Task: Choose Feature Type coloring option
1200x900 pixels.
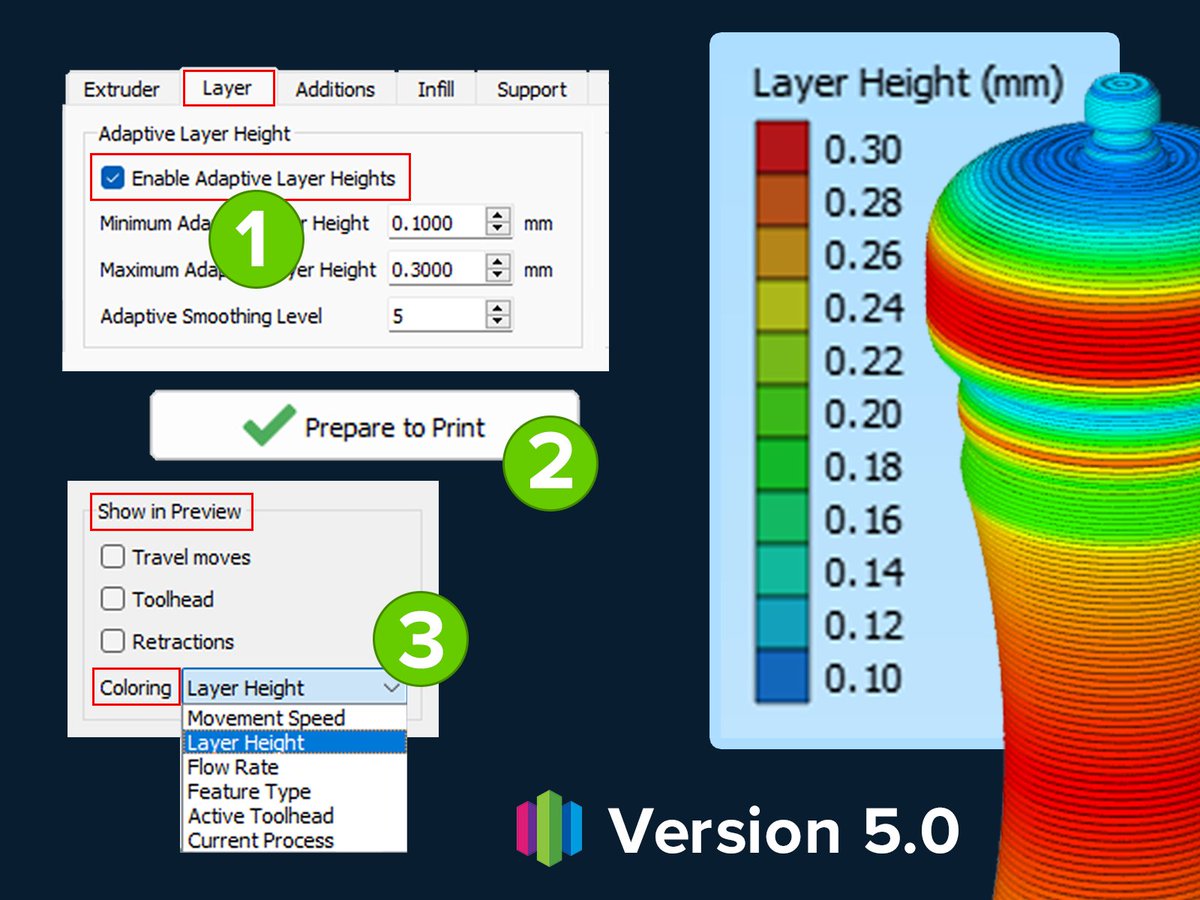Action: point(295,792)
